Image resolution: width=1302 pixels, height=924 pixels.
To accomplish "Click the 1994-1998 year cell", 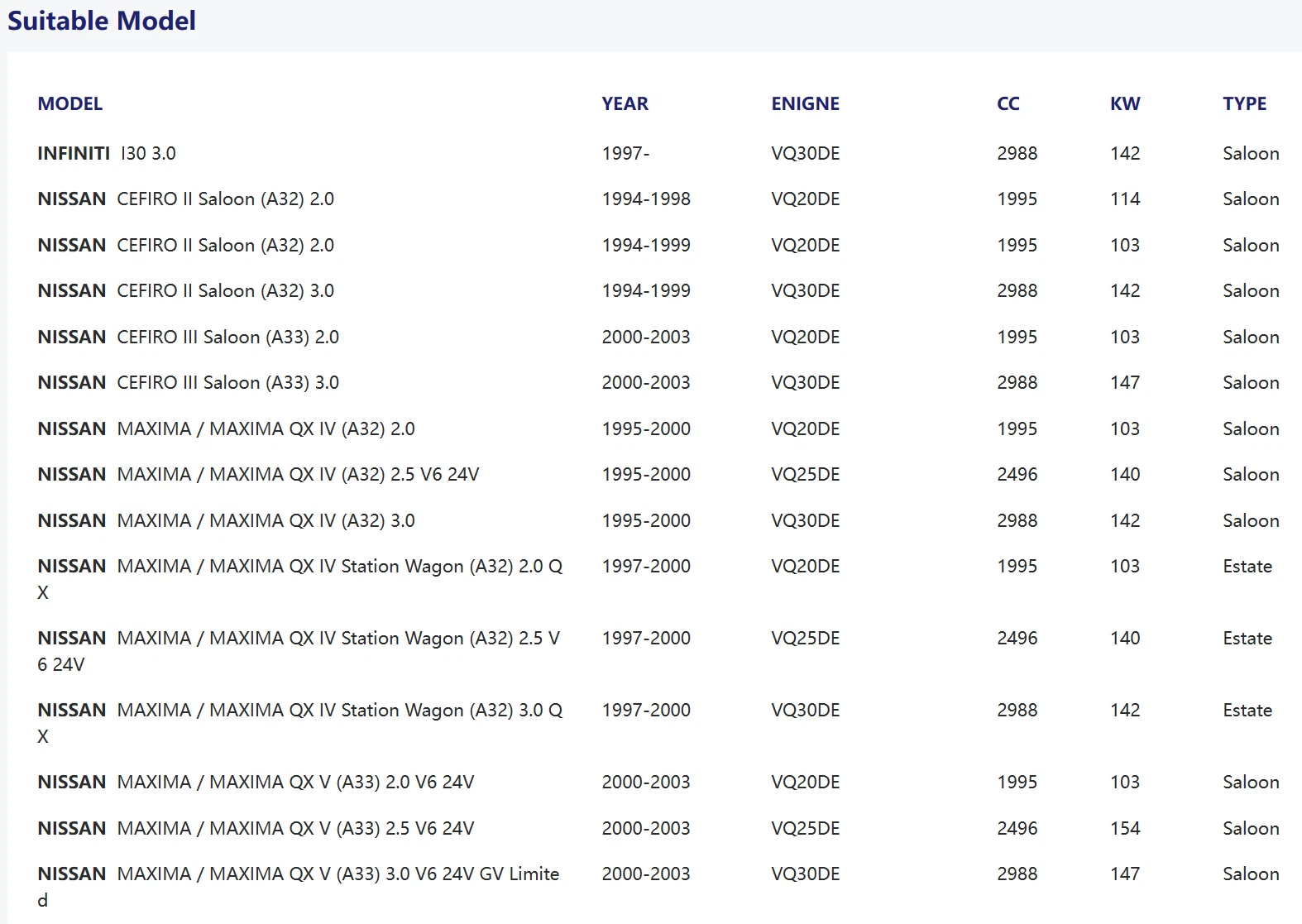I will 646,199.
